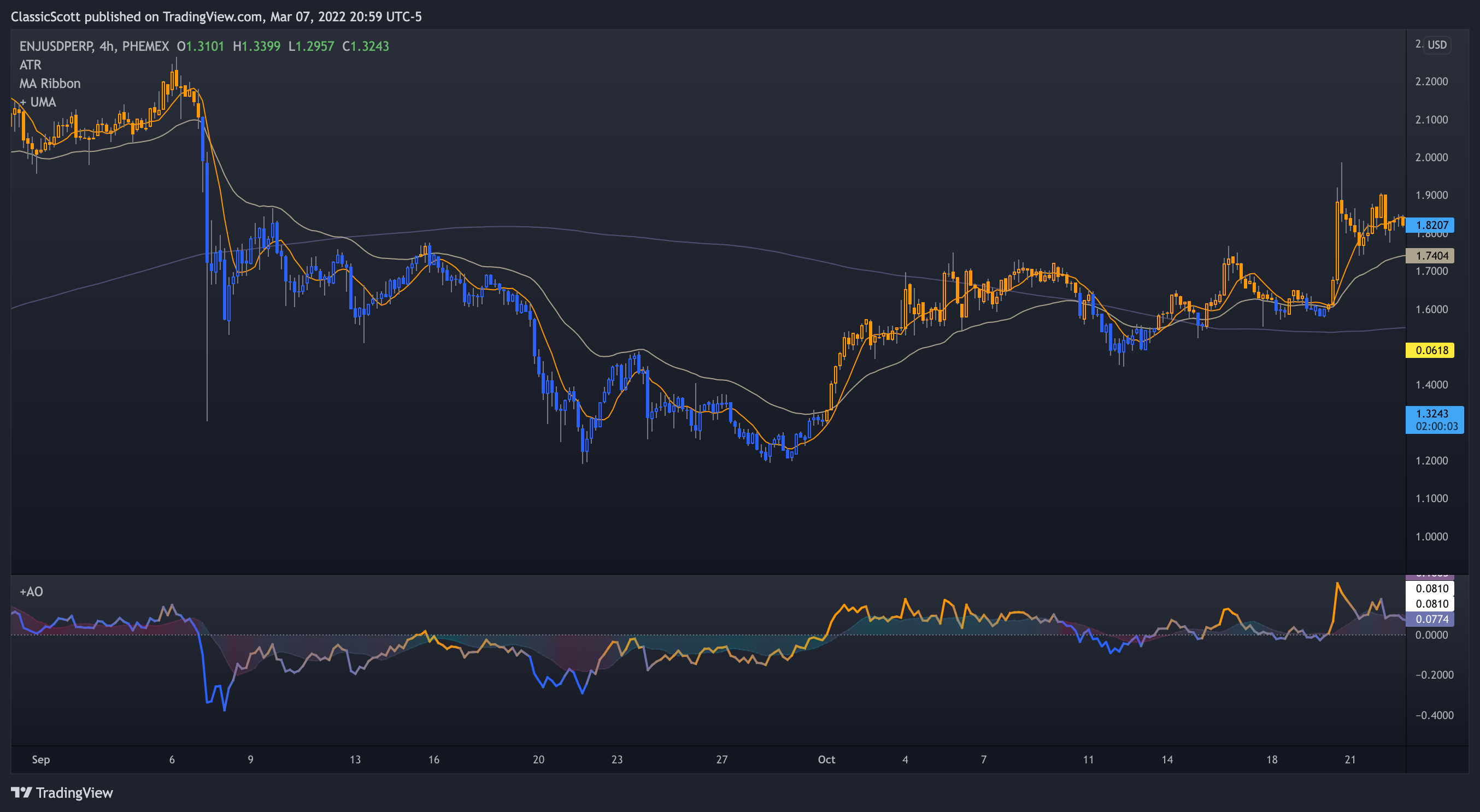Viewport: 1480px width, 812px height.
Task: Click the 16 date label on time axis
Action: [x=434, y=760]
